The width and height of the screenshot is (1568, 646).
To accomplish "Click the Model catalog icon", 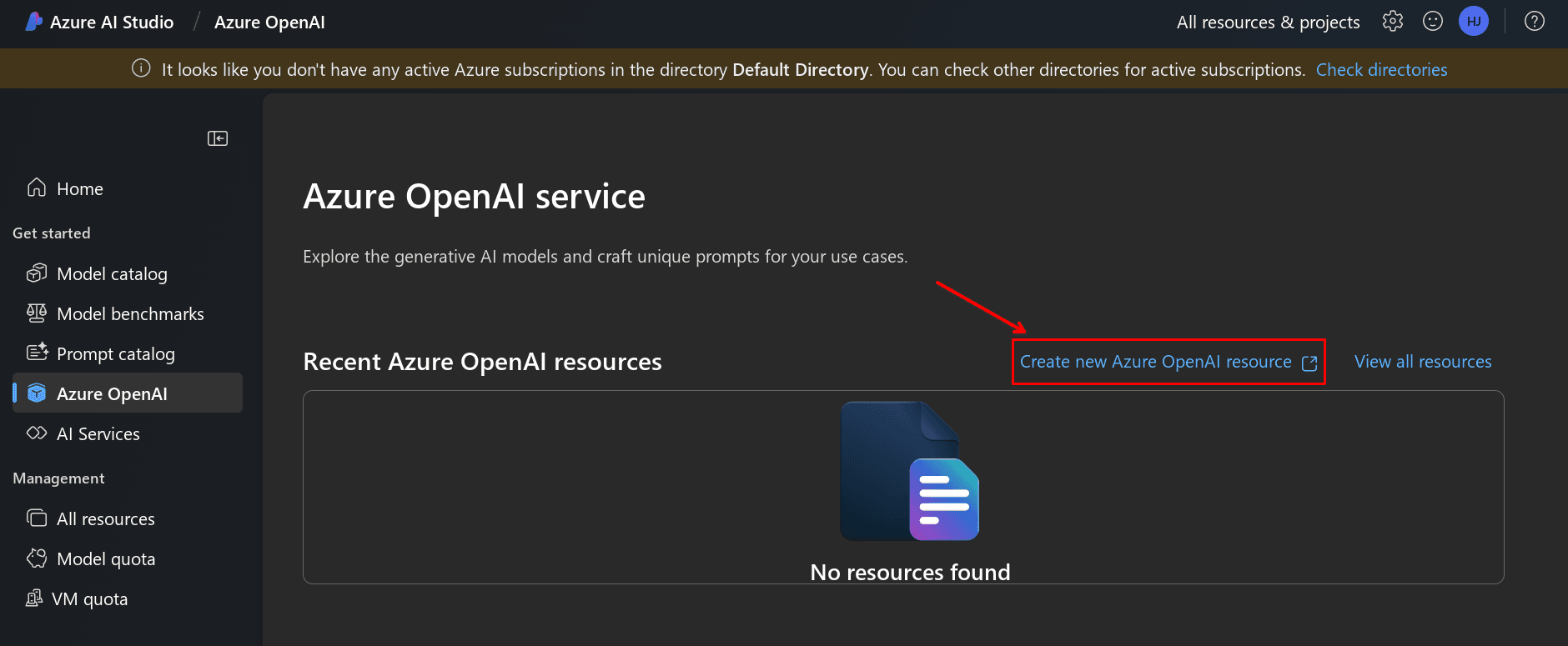I will pyautogui.click(x=37, y=273).
